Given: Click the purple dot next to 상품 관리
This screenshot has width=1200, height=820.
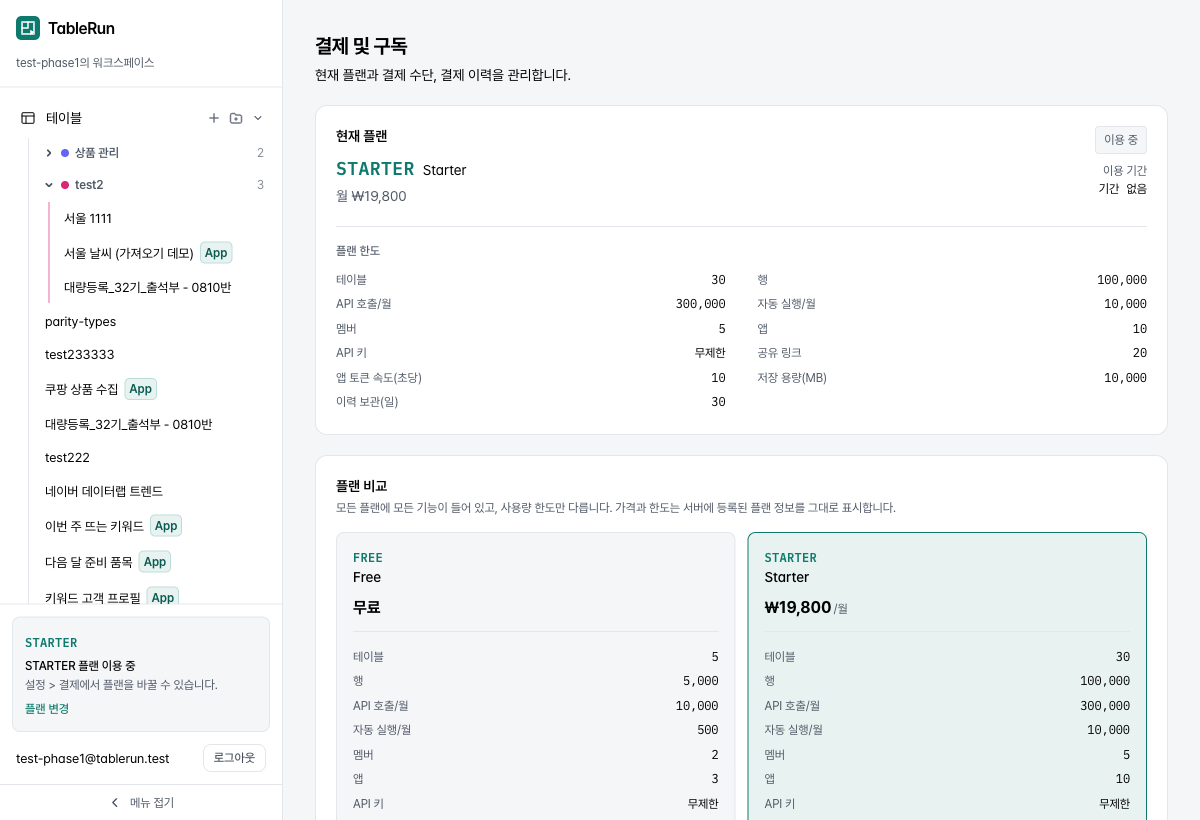Looking at the screenshot, I should [x=65, y=153].
